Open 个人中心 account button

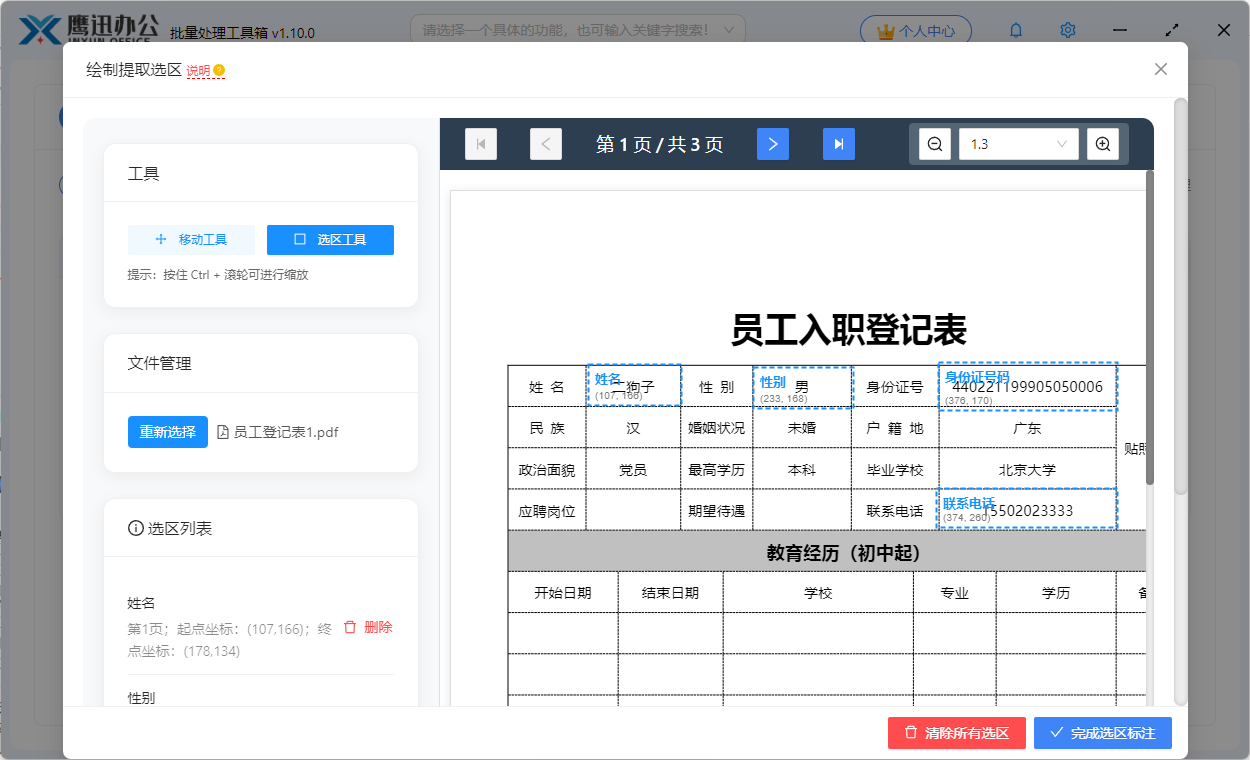pyautogui.click(x=916, y=31)
